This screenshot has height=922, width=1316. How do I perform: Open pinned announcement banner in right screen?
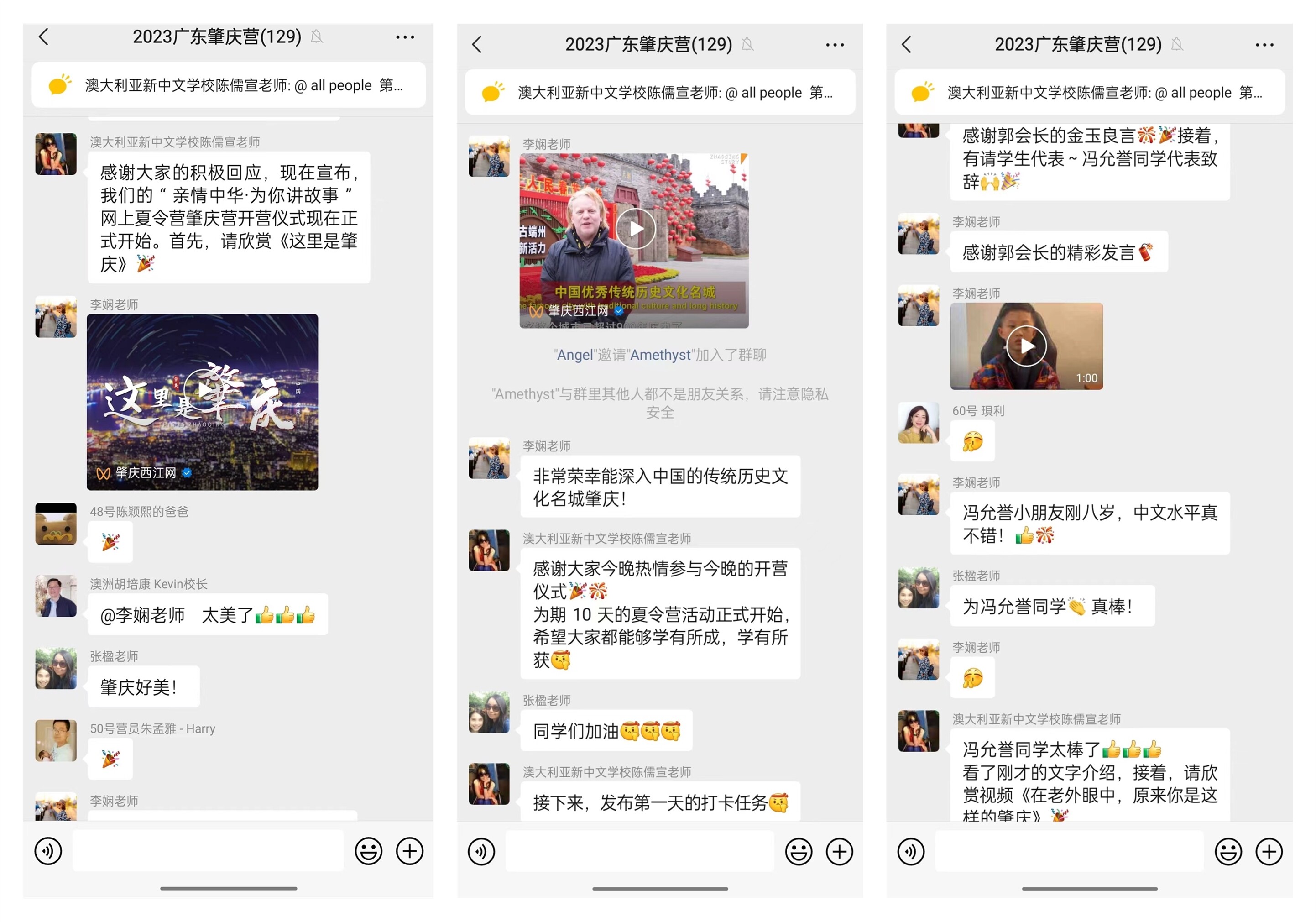pyautogui.click(x=1090, y=92)
